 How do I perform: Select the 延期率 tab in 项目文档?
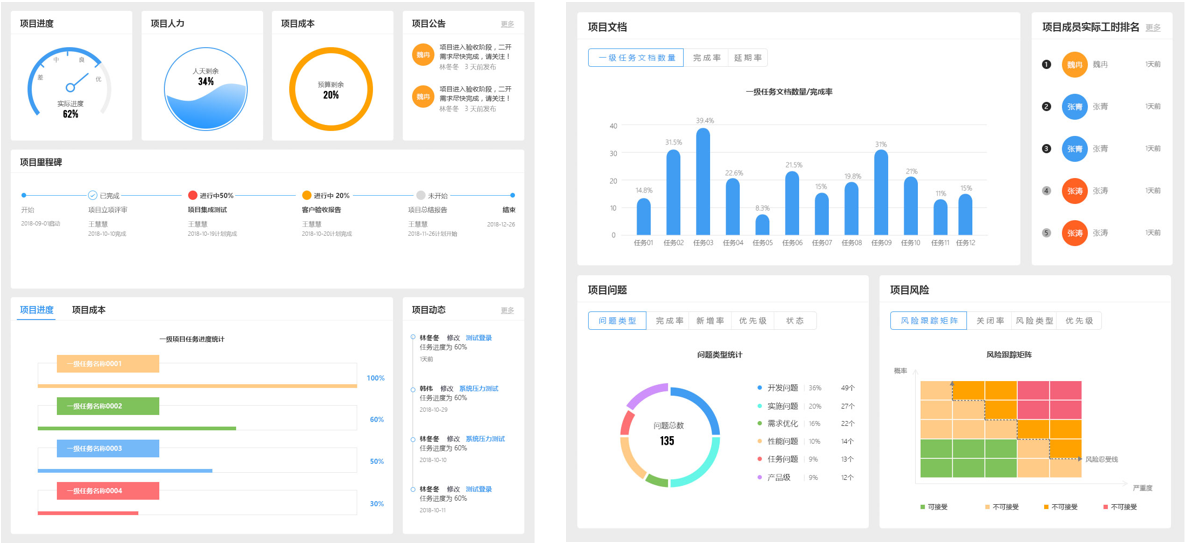tap(747, 58)
